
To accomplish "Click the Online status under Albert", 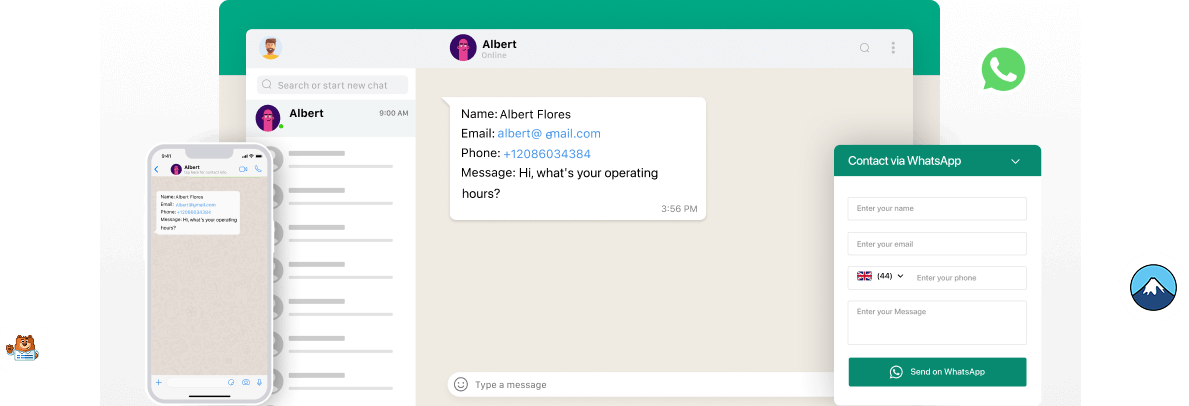I will [x=494, y=55].
